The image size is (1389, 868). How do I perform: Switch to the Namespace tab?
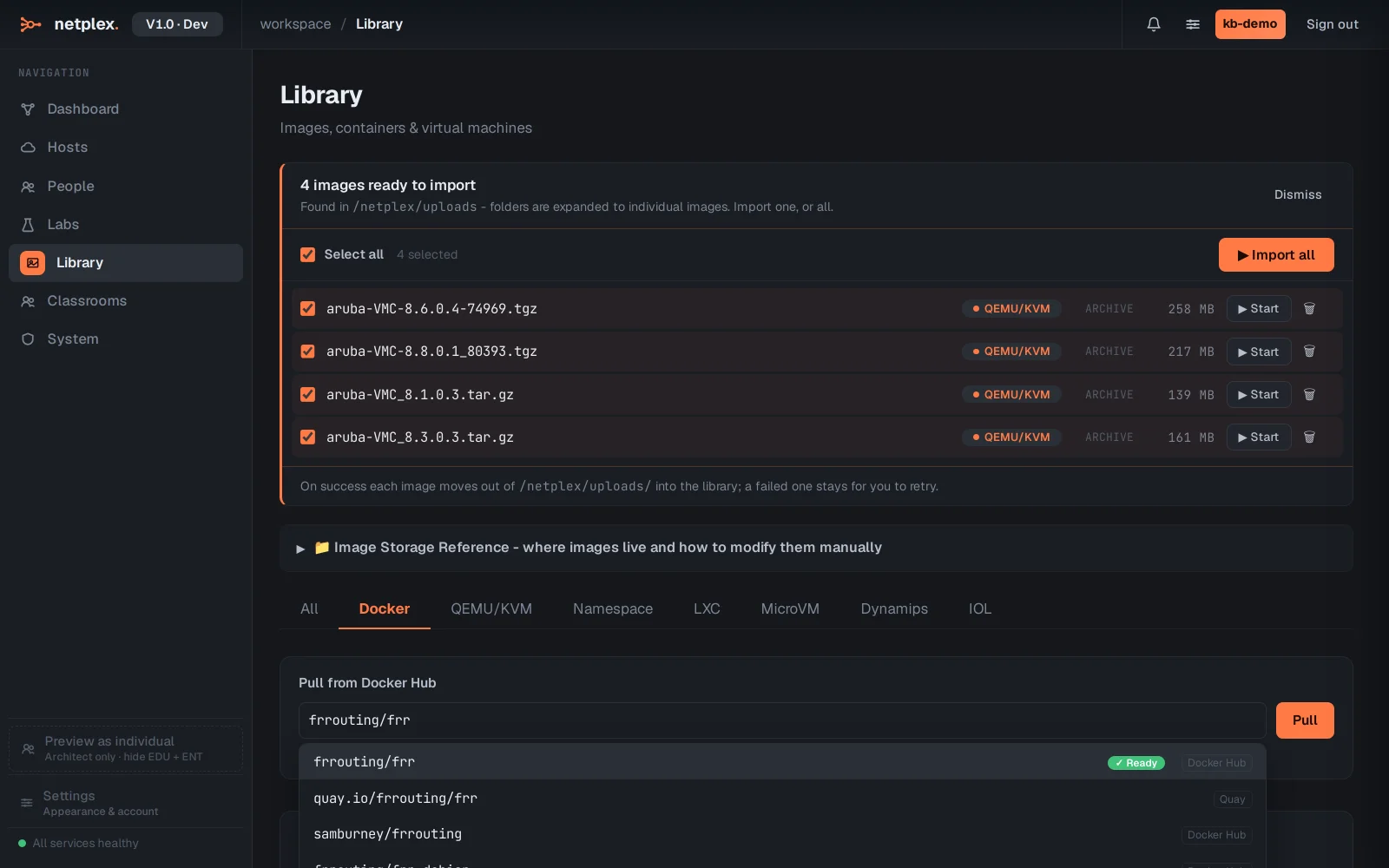coord(613,608)
